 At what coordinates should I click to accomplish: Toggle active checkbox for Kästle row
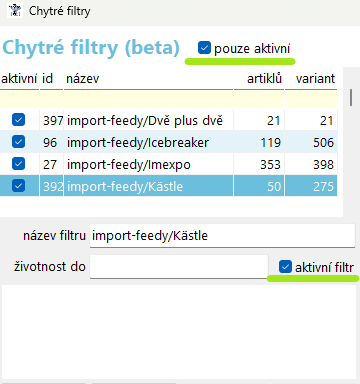18,186
